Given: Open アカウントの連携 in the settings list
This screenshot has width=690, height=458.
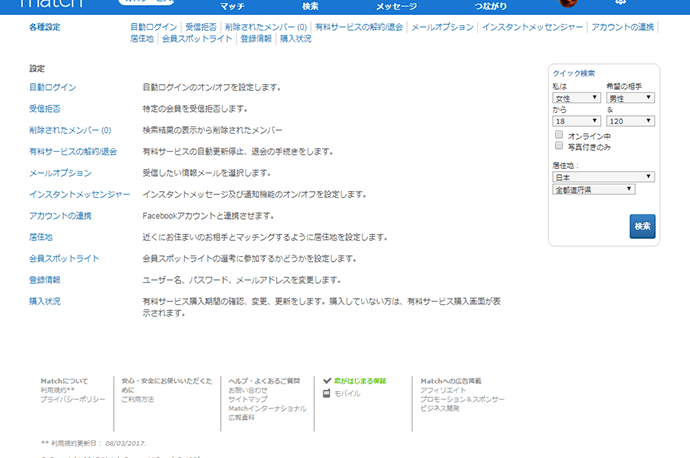Looking at the screenshot, I should [x=60, y=216].
